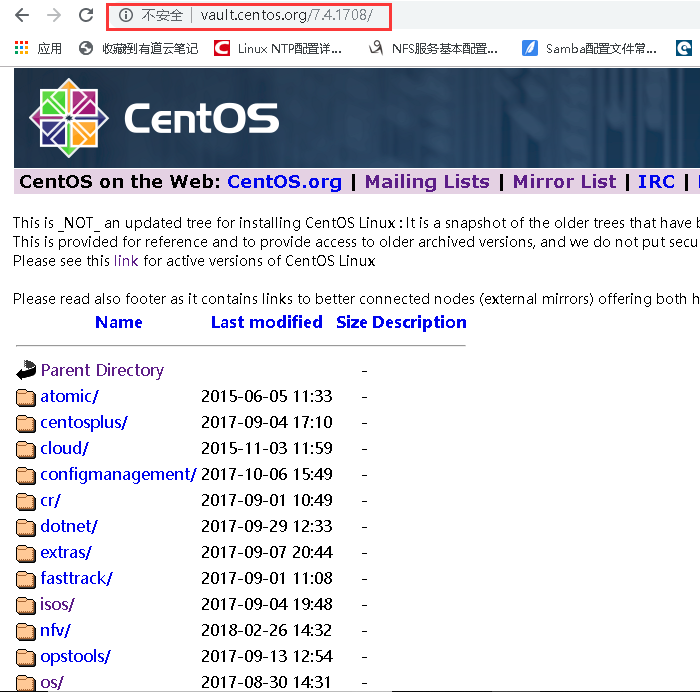Open the configmanagement/ directory
Image resolution: width=700 pixels, height=692 pixels.
[x=118, y=475]
